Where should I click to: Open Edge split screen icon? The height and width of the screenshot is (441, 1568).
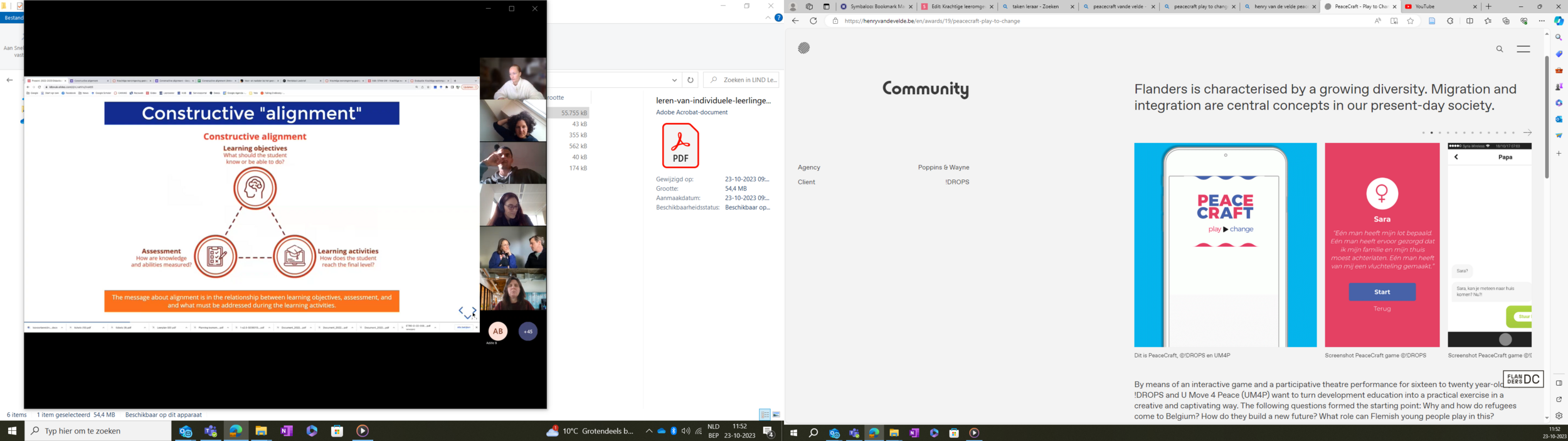1470,21
